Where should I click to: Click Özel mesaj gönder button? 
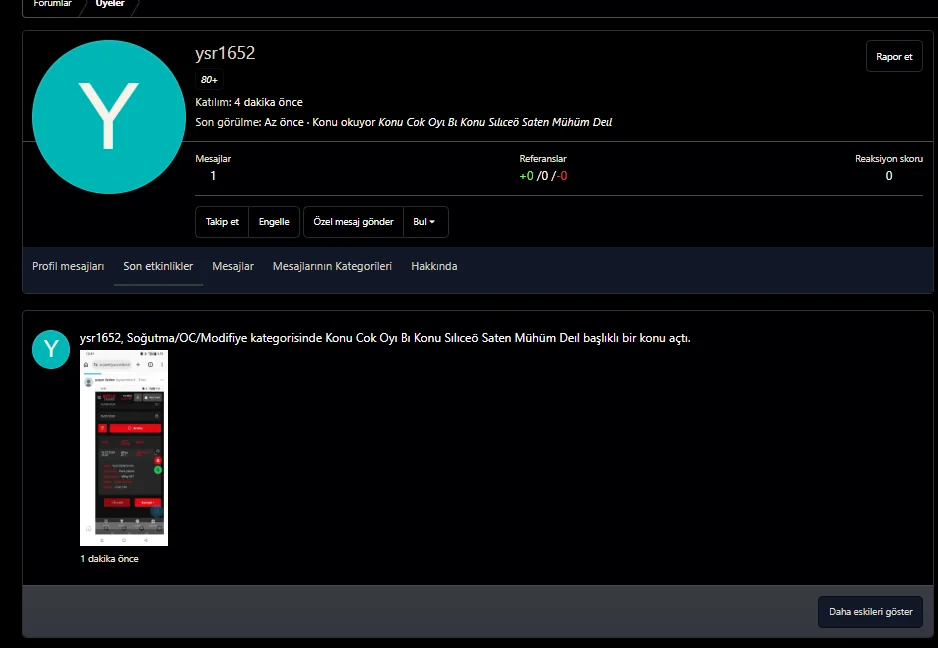click(x=354, y=222)
